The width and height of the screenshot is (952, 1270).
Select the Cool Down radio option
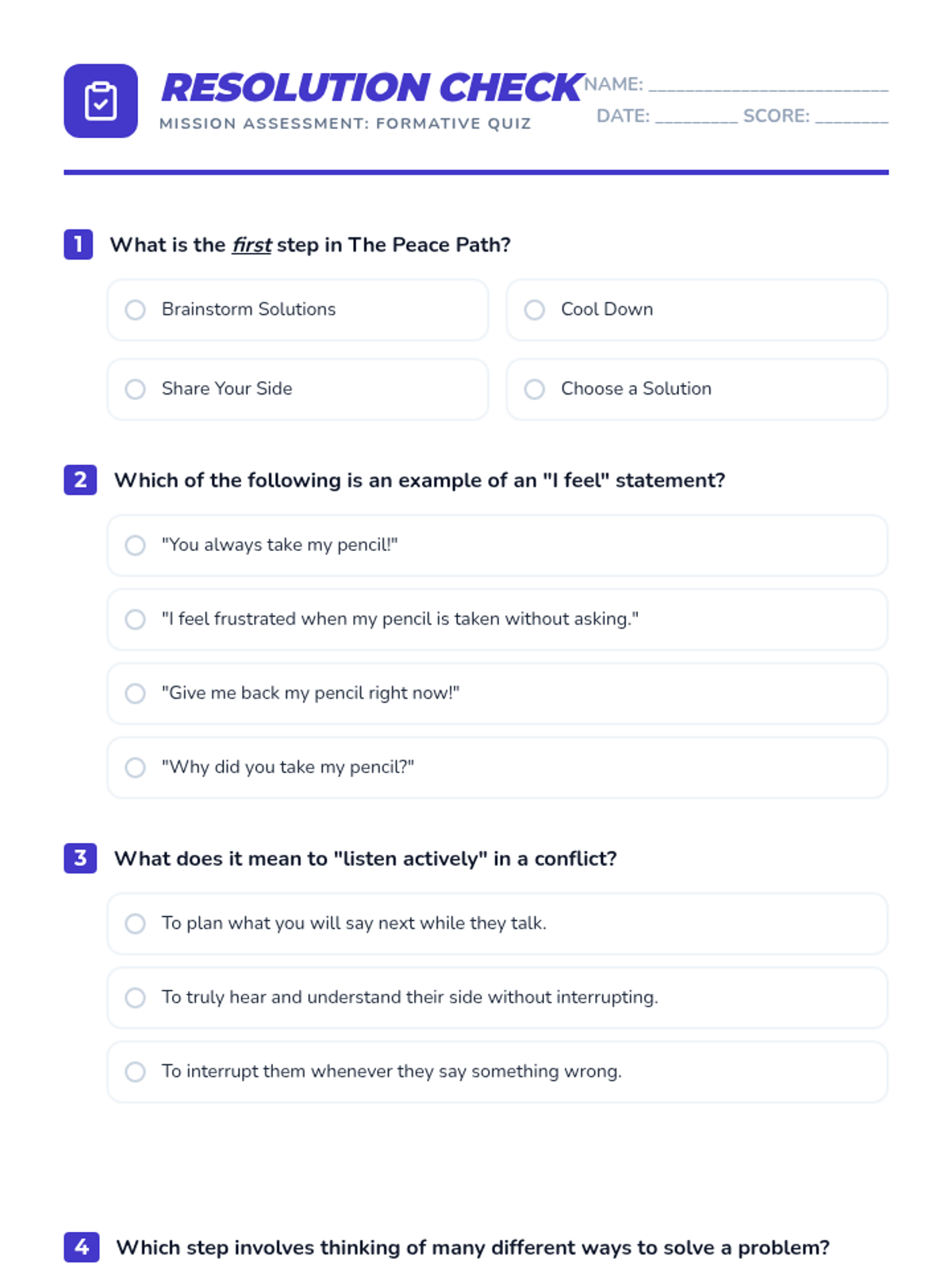click(697, 310)
